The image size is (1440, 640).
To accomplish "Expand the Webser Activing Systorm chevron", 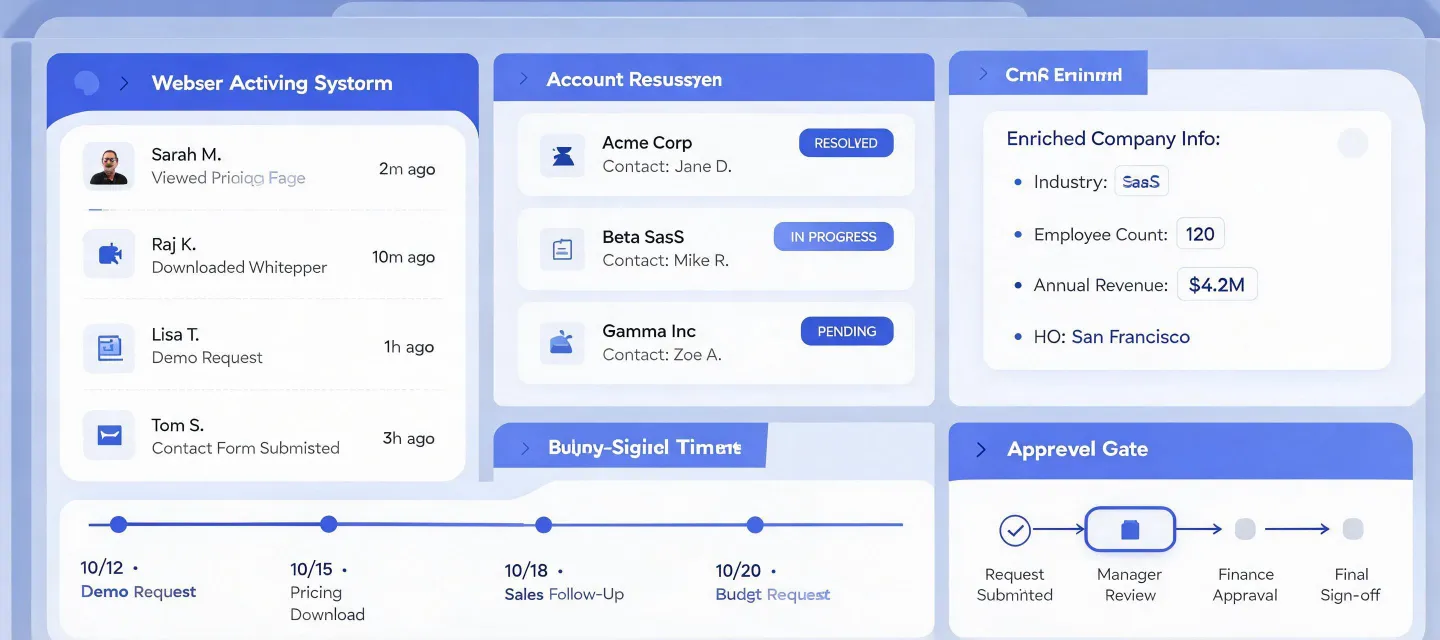I will coord(124,83).
